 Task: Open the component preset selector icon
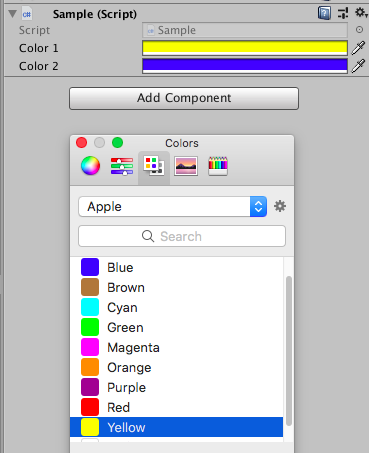click(343, 13)
